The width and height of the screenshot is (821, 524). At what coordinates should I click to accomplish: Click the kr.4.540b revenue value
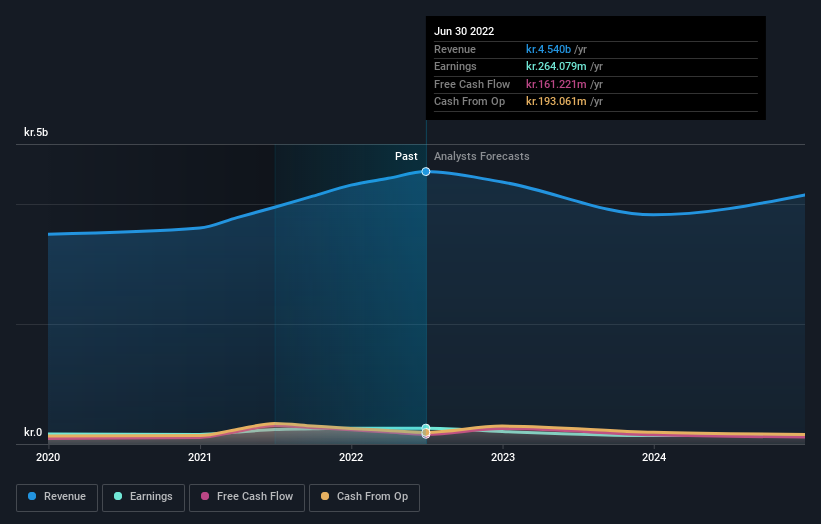pyautogui.click(x=548, y=49)
